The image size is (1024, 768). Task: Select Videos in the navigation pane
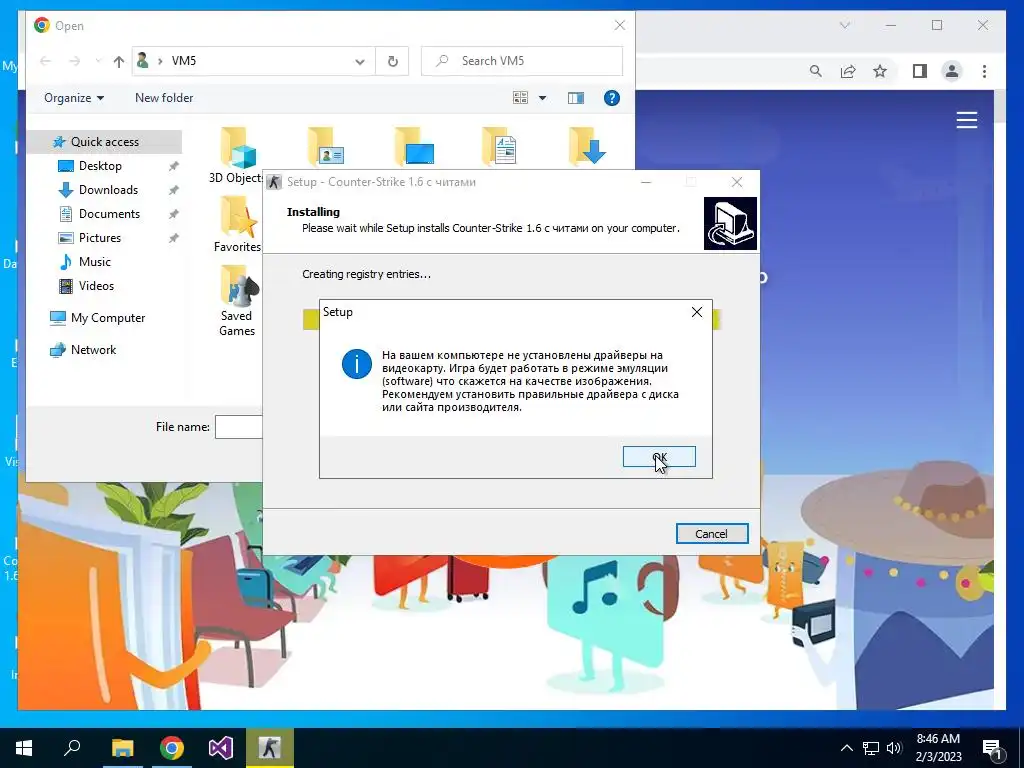[x=96, y=286]
